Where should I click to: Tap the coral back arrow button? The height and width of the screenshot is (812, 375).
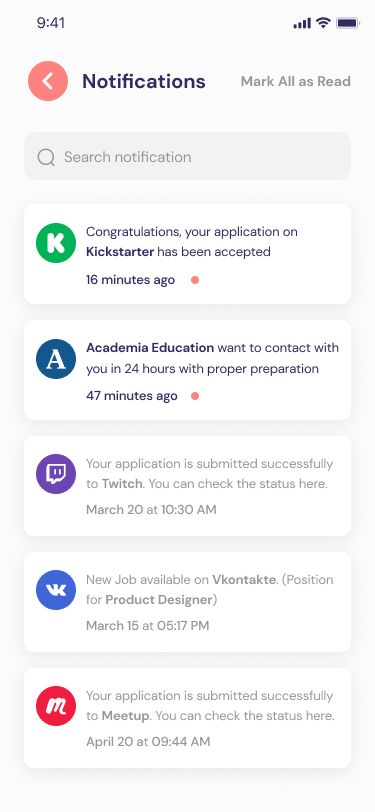pos(48,81)
